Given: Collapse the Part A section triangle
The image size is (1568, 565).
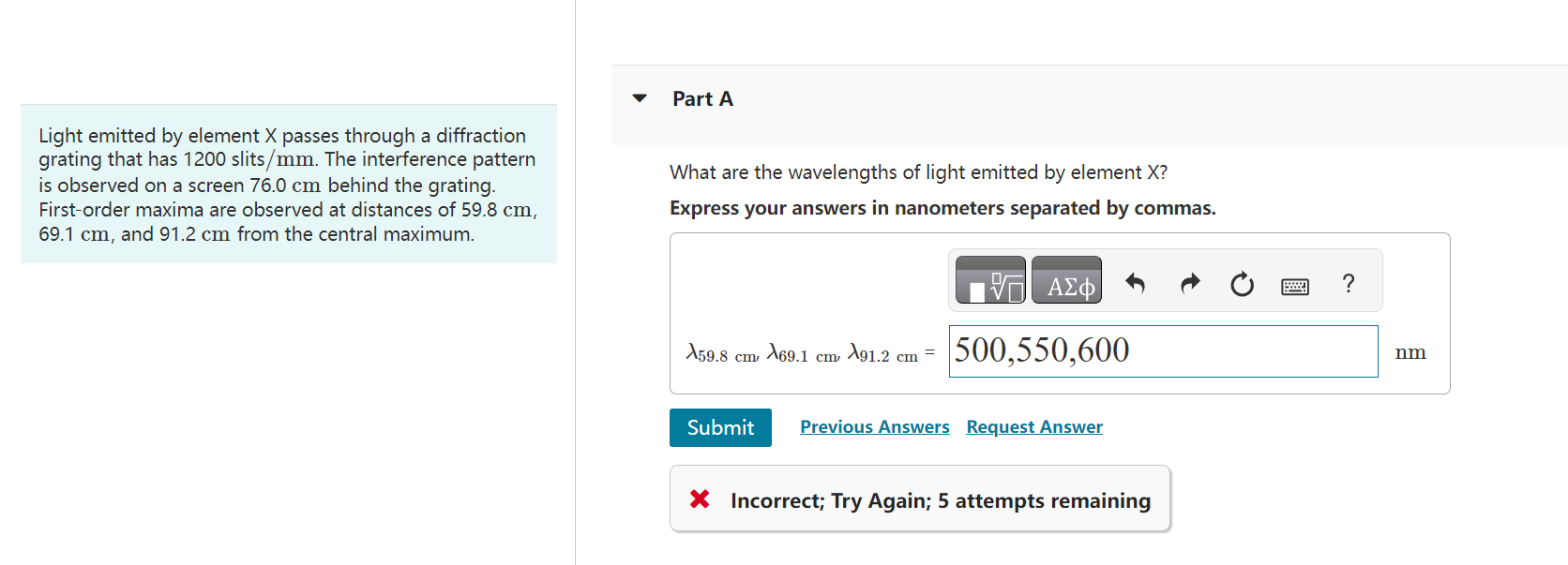Looking at the screenshot, I should 638,97.
